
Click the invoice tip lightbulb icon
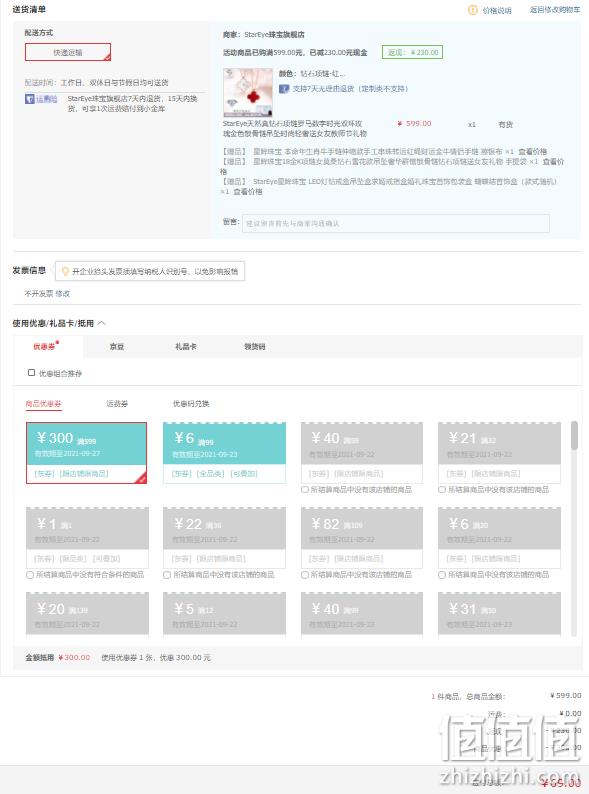[65, 272]
